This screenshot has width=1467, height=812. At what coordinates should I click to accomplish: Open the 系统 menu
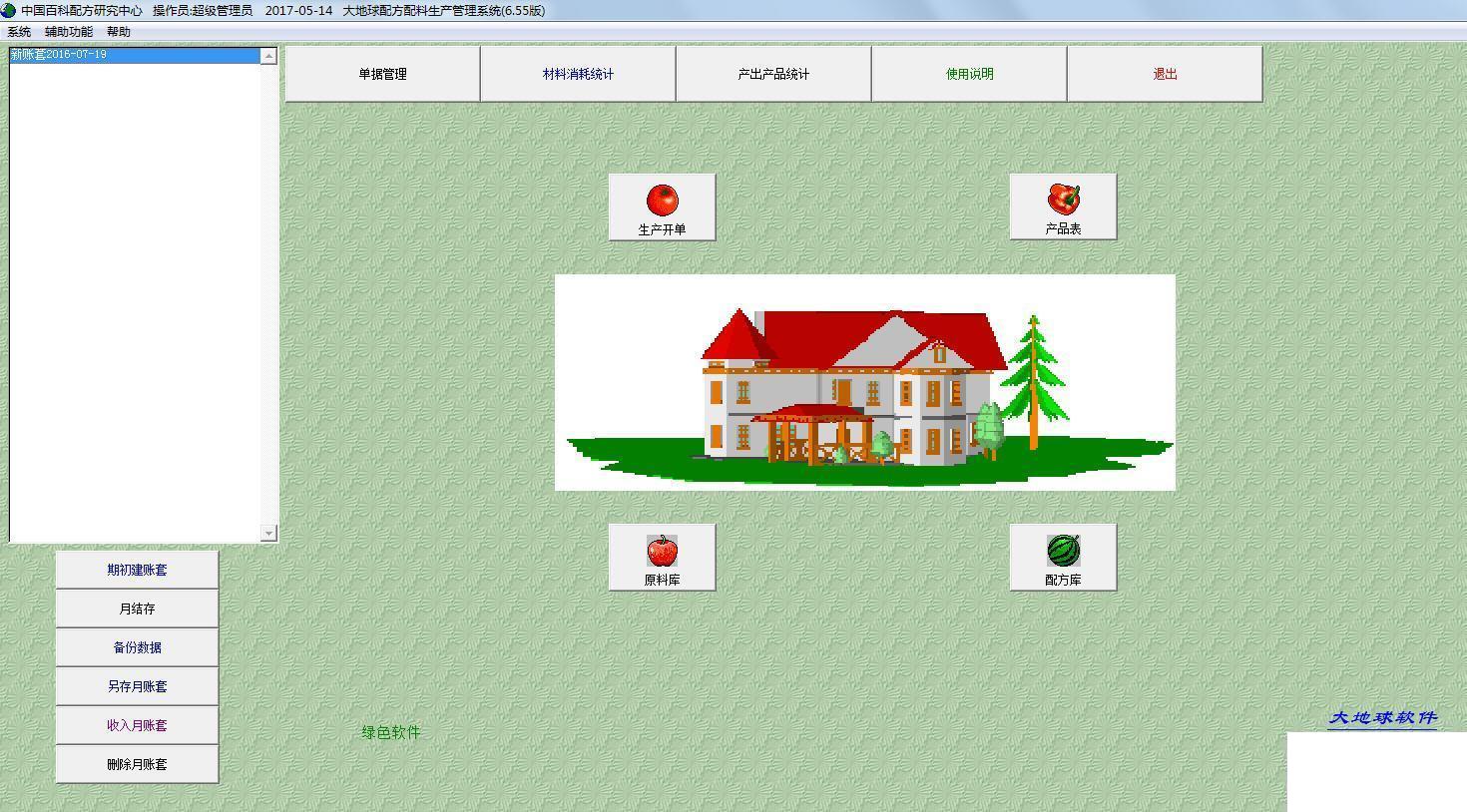coord(19,32)
